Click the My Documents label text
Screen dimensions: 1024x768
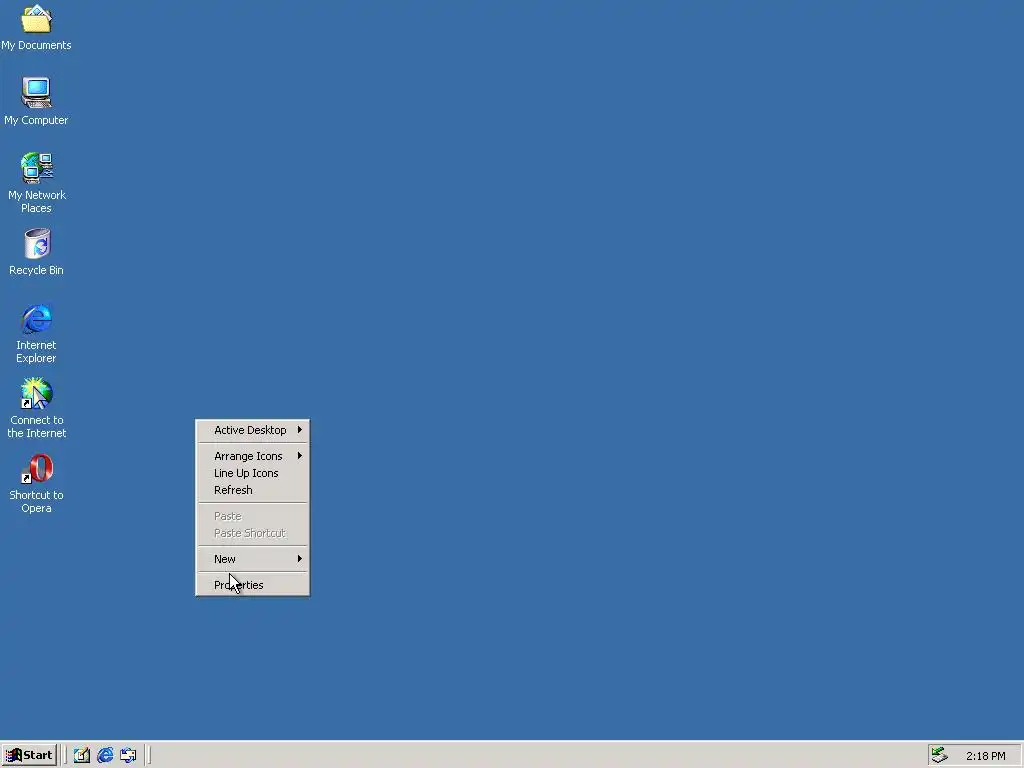point(36,45)
